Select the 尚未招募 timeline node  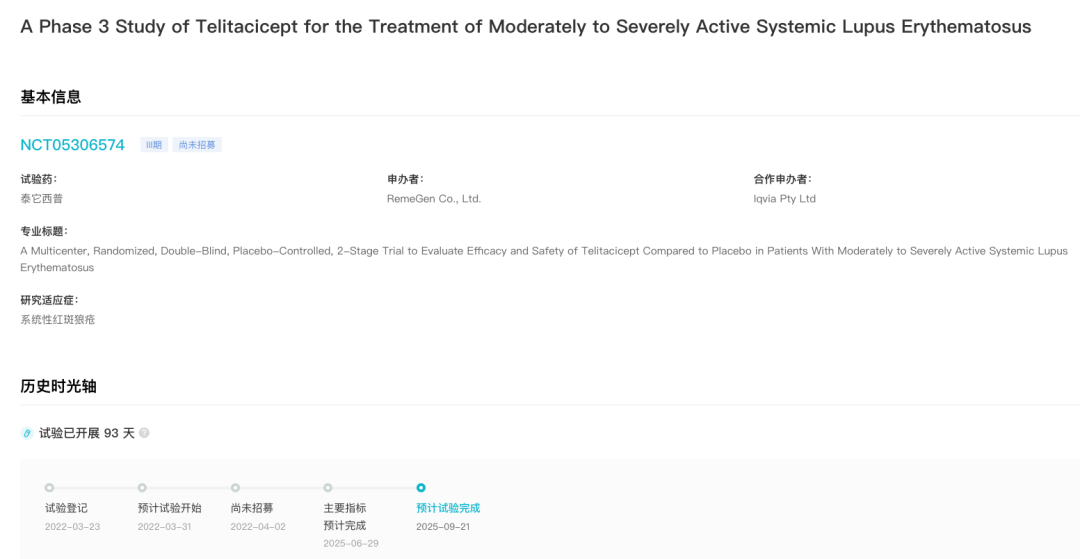(x=235, y=487)
